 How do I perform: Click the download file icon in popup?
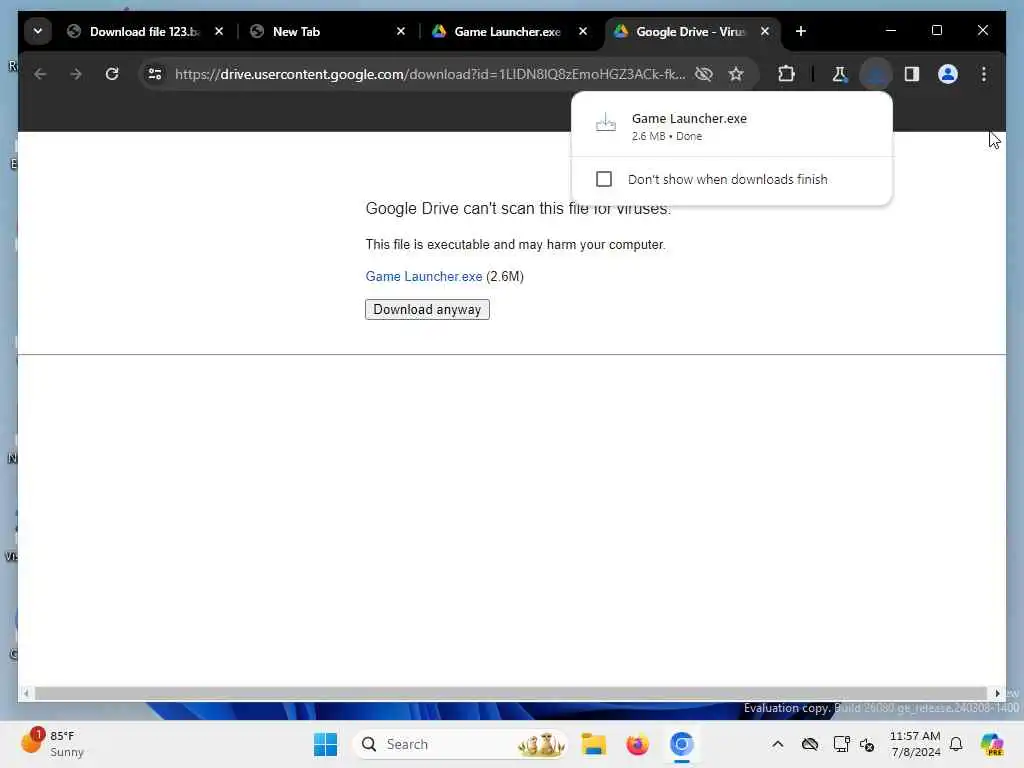(x=605, y=122)
